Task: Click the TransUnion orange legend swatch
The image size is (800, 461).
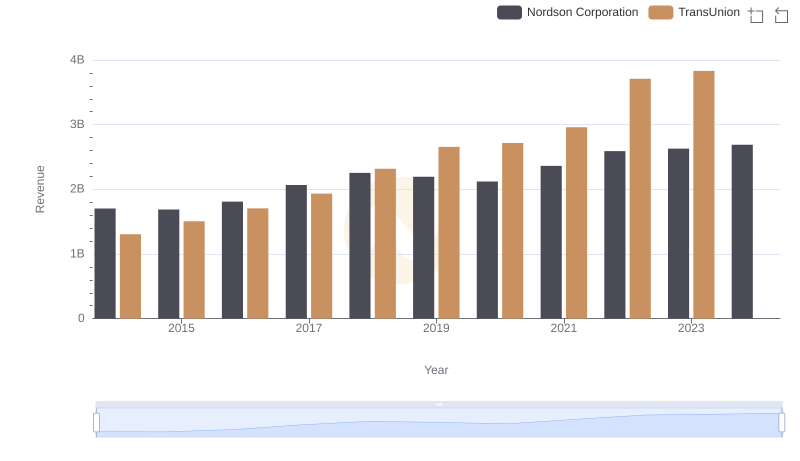Action: (661, 12)
